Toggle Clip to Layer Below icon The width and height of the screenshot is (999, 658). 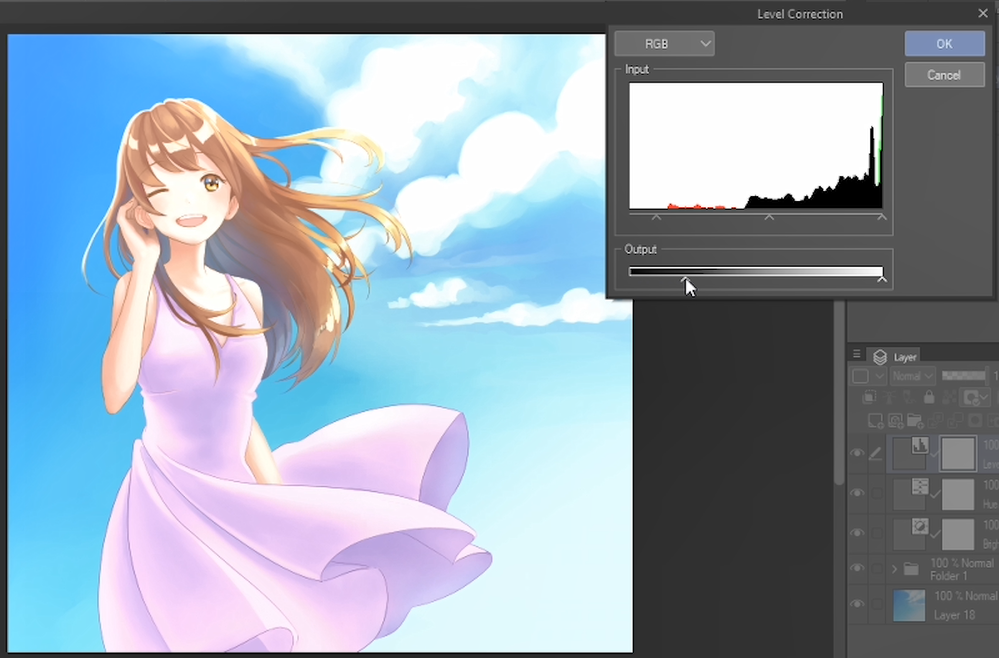(x=869, y=397)
